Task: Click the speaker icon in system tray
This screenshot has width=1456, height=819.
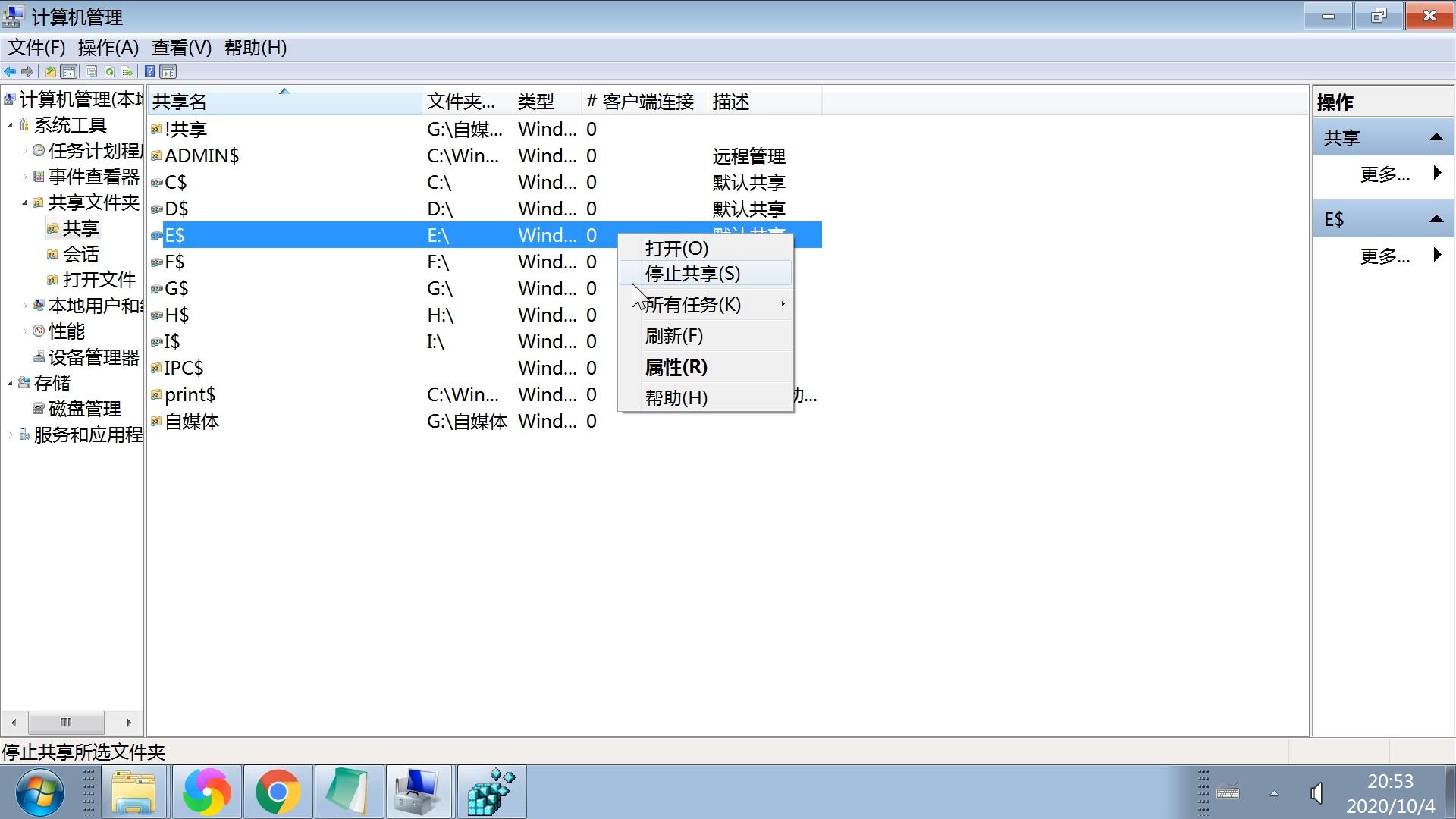Action: coord(1317,793)
